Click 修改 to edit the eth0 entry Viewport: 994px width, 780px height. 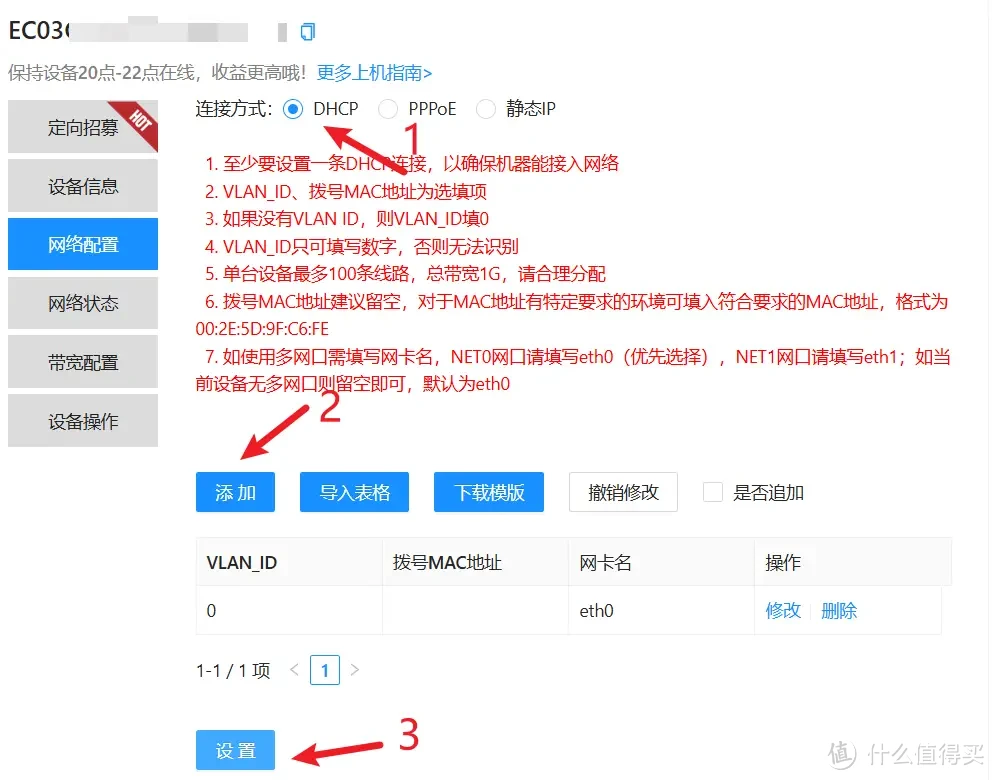(x=783, y=610)
